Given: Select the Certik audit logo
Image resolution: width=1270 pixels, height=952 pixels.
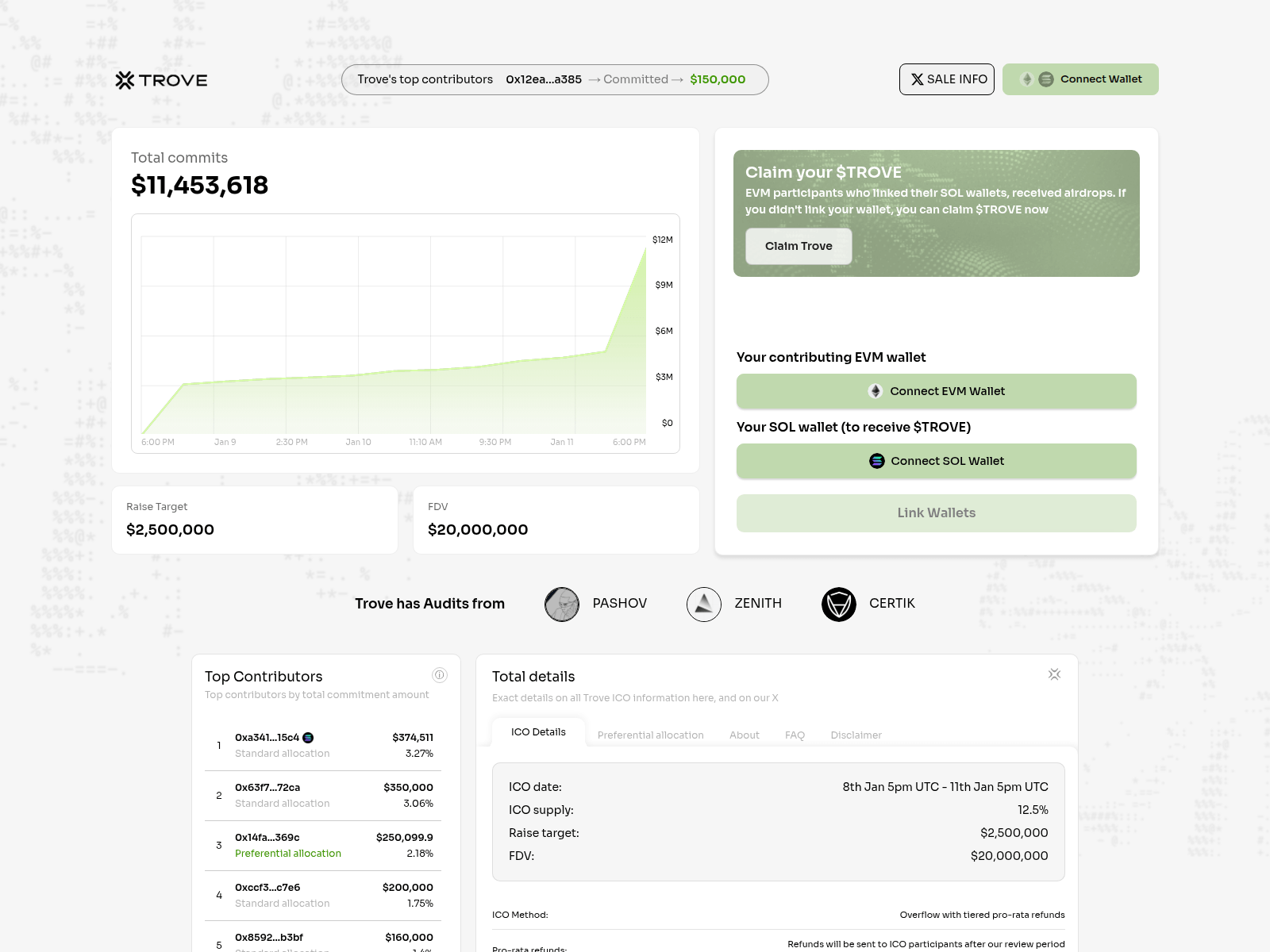Looking at the screenshot, I should pyautogui.click(x=838, y=604).
